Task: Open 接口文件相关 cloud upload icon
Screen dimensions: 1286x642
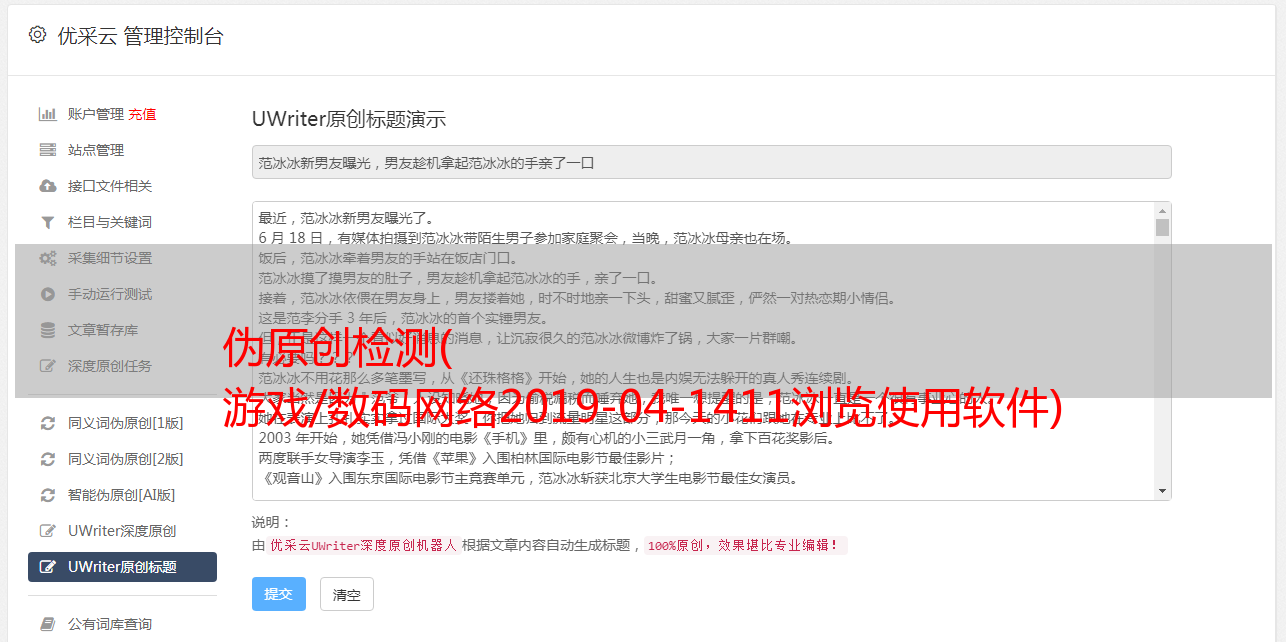Action: pyautogui.click(x=47, y=186)
